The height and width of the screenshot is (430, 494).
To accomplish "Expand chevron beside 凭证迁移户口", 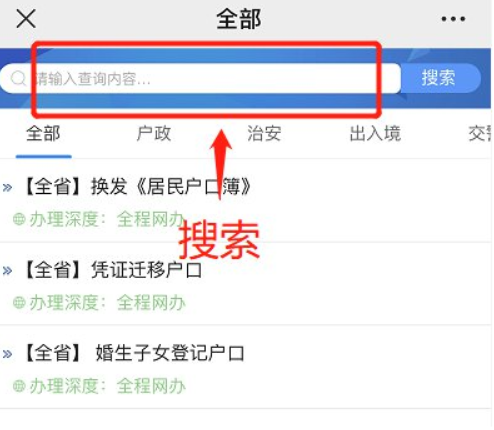I will (x=7, y=271).
